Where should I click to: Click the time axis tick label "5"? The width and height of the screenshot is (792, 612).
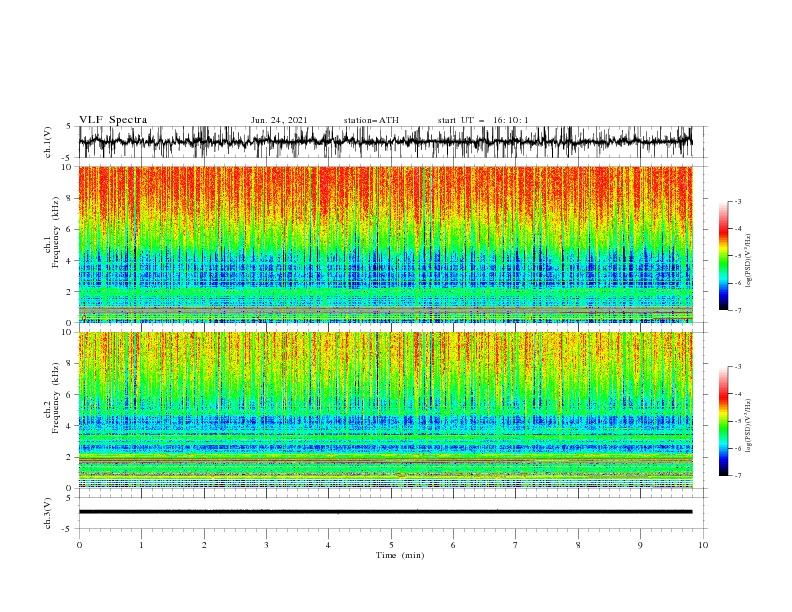(x=391, y=545)
